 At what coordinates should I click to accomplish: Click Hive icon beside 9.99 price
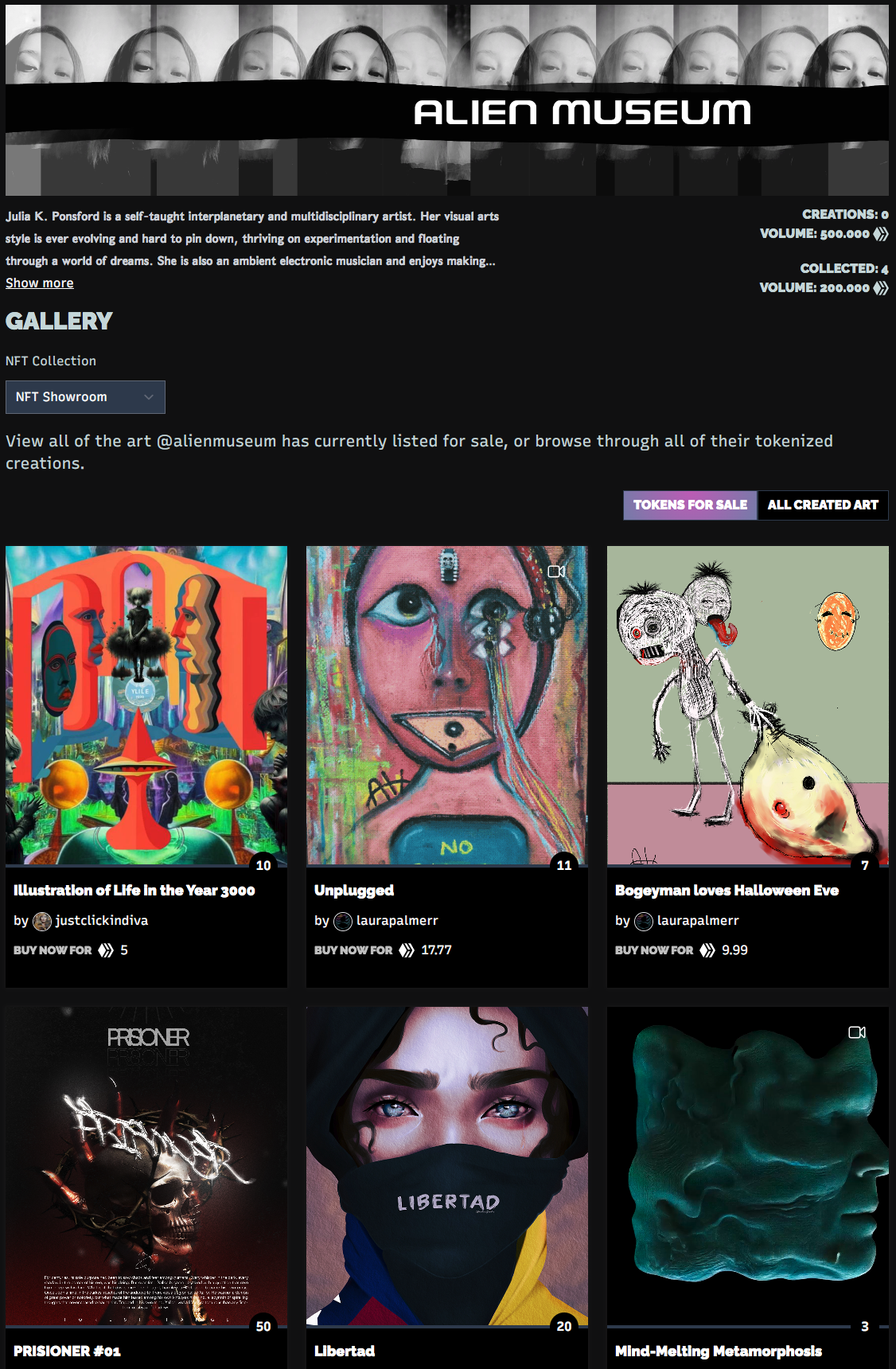point(707,950)
